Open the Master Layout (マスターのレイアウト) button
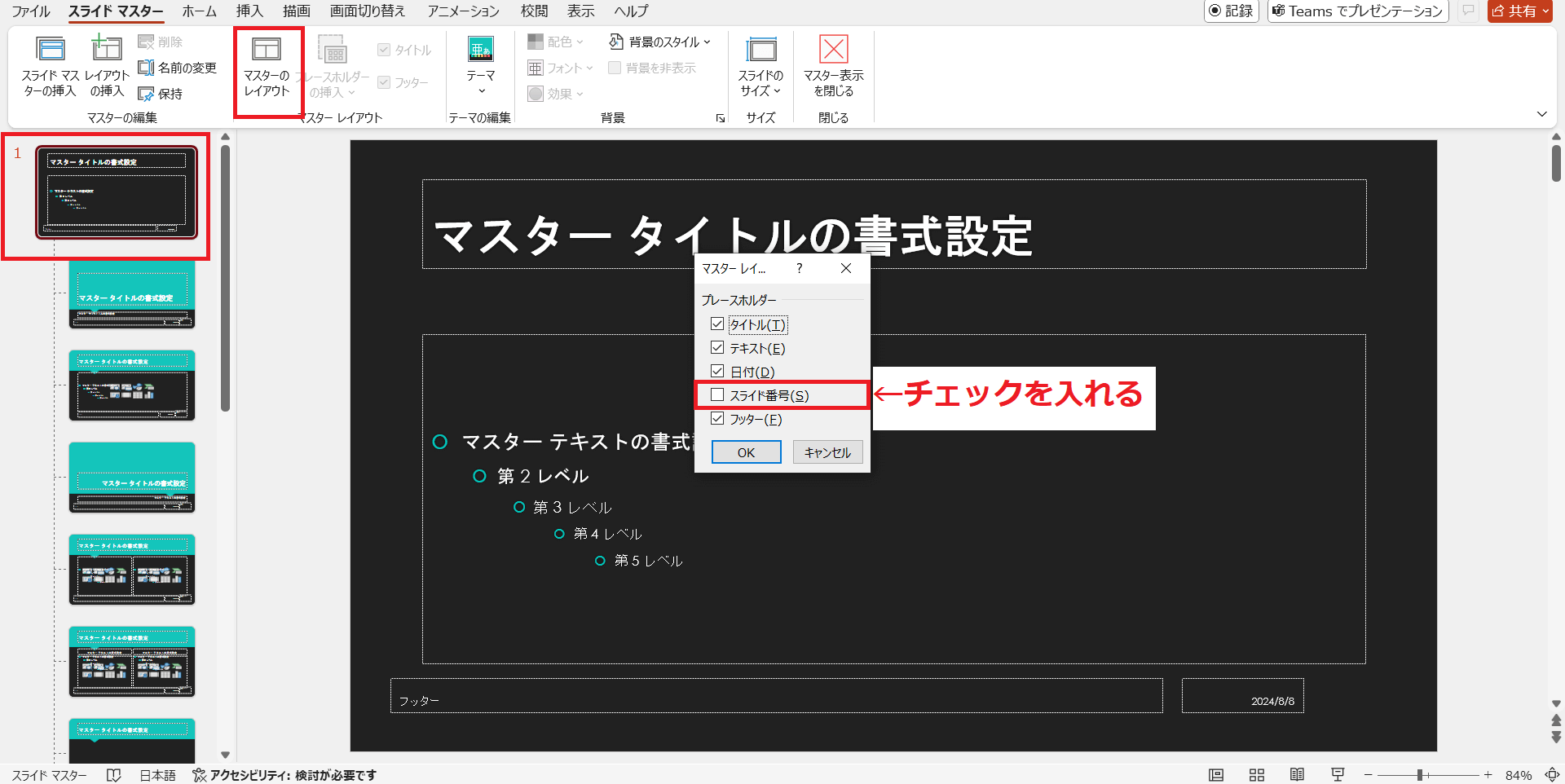The image size is (1565, 784). pos(267,67)
